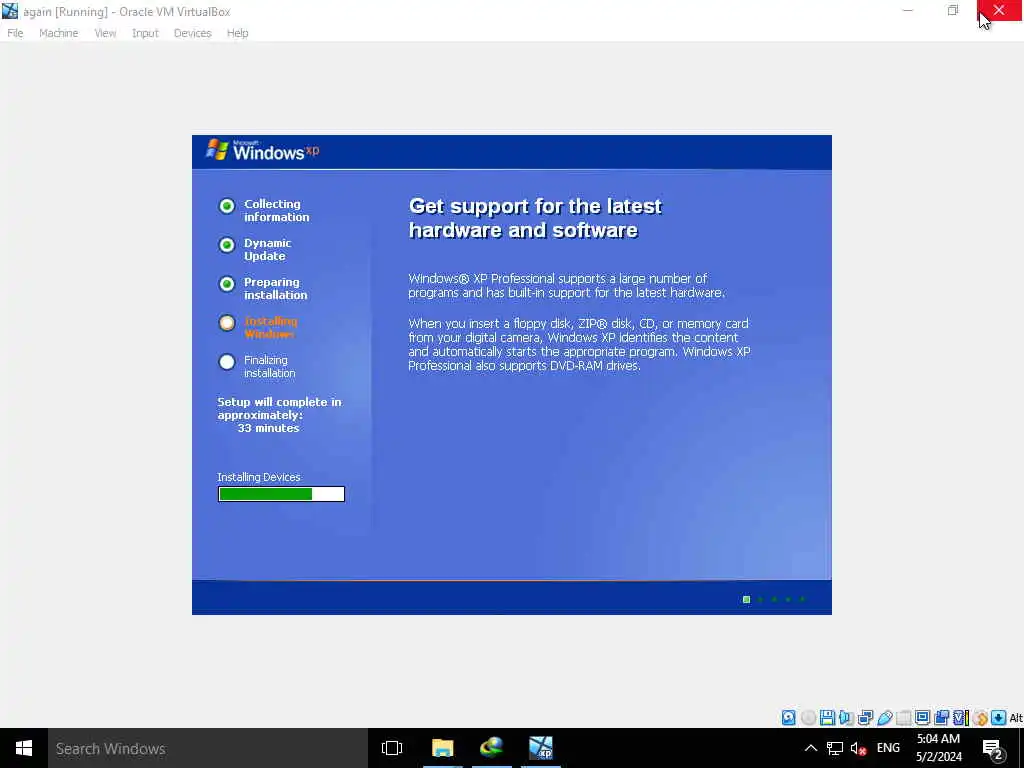Click the Preparing installation step bullet
The width and height of the screenshot is (1024, 768).
click(x=227, y=284)
